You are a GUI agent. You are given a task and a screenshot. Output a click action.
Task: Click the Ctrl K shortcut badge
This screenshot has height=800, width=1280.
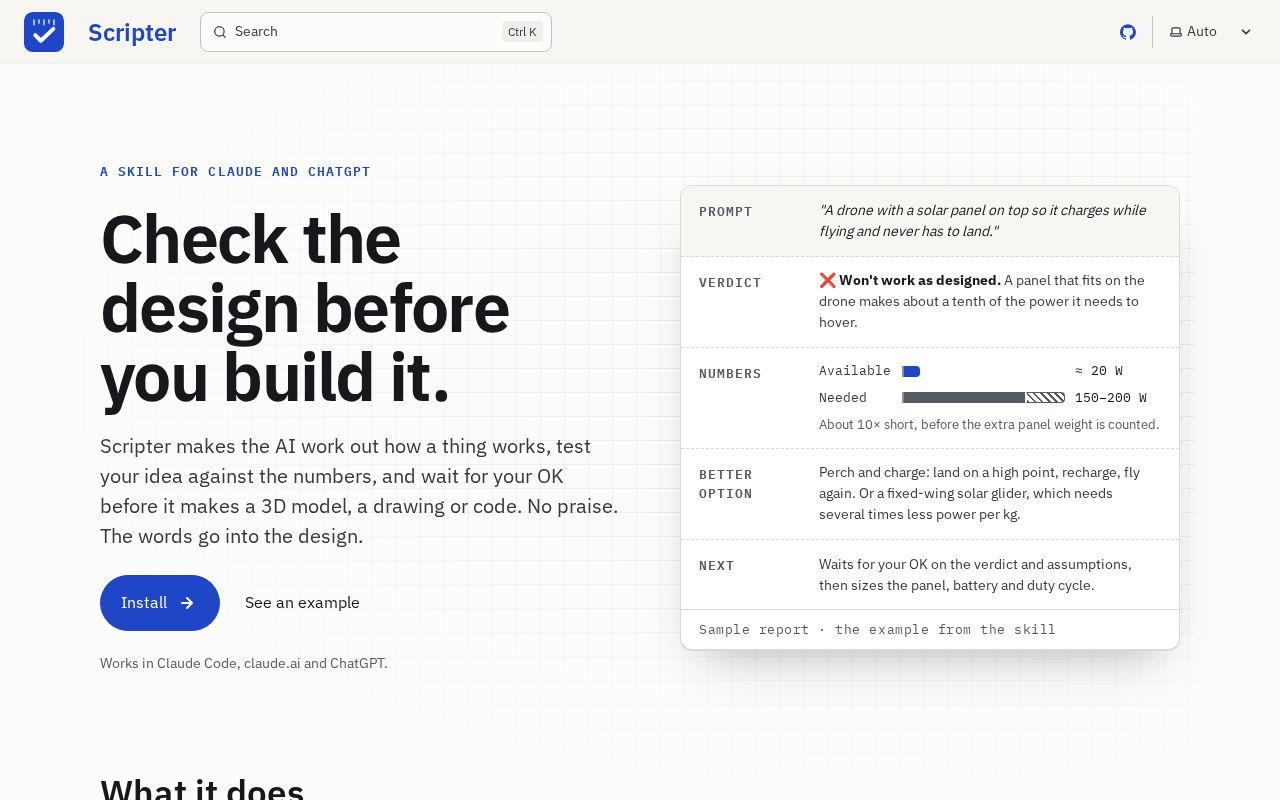tap(522, 32)
